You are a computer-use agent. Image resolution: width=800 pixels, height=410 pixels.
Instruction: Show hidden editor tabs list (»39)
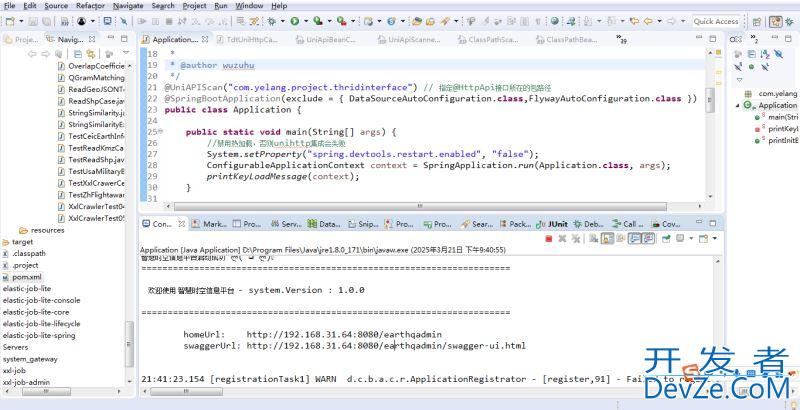621,39
